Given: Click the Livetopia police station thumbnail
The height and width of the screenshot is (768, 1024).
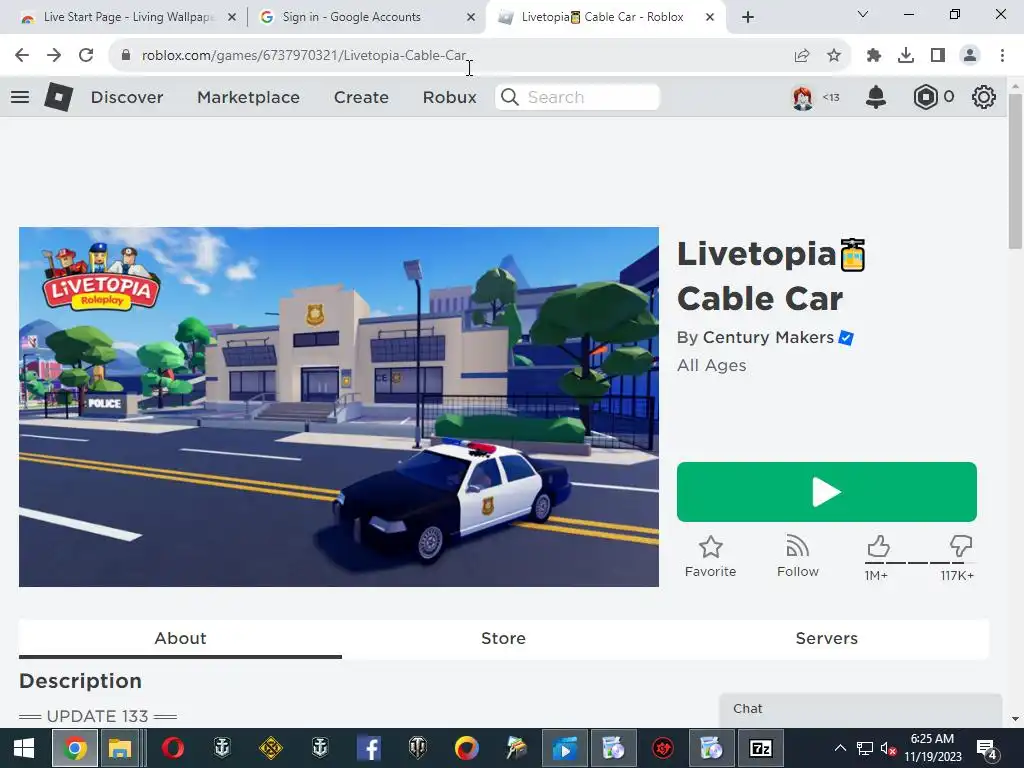Looking at the screenshot, I should pos(339,407).
